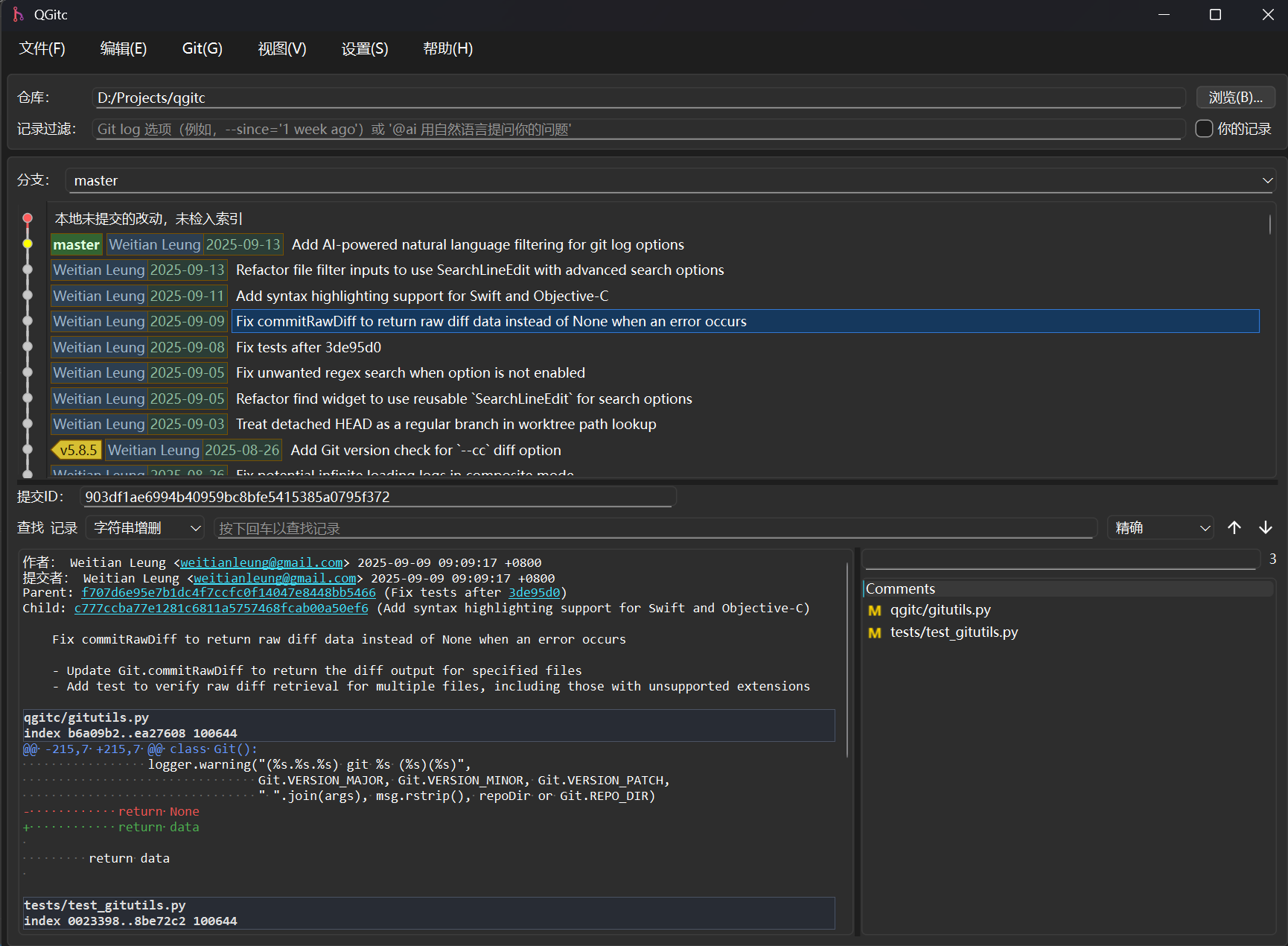1288x946 pixels.
Task: Open the 设置(S) menu
Action: coord(365,48)
